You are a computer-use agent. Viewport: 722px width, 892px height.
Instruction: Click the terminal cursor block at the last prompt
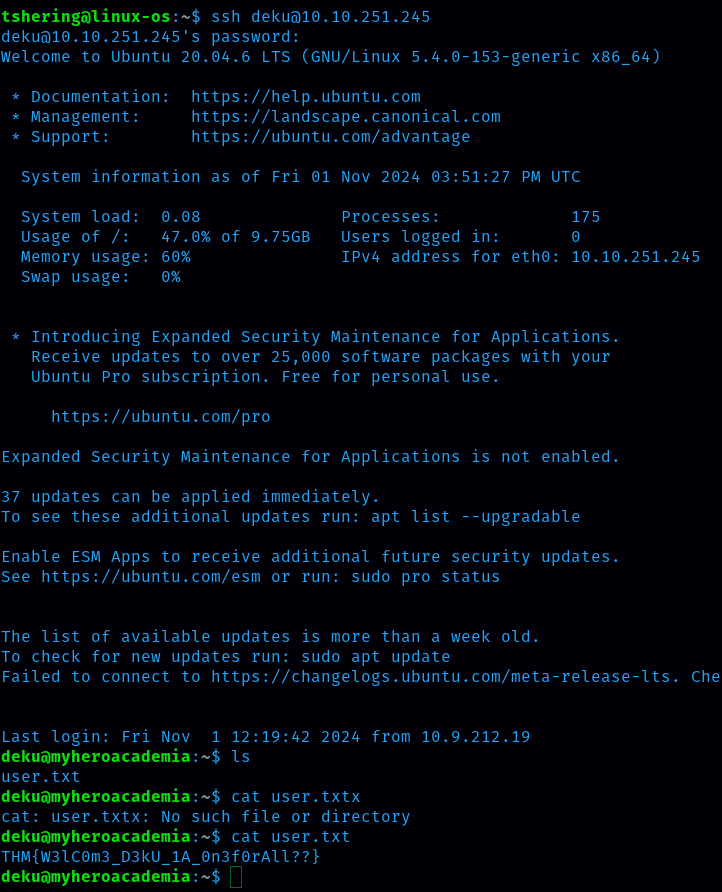(236, 877)
